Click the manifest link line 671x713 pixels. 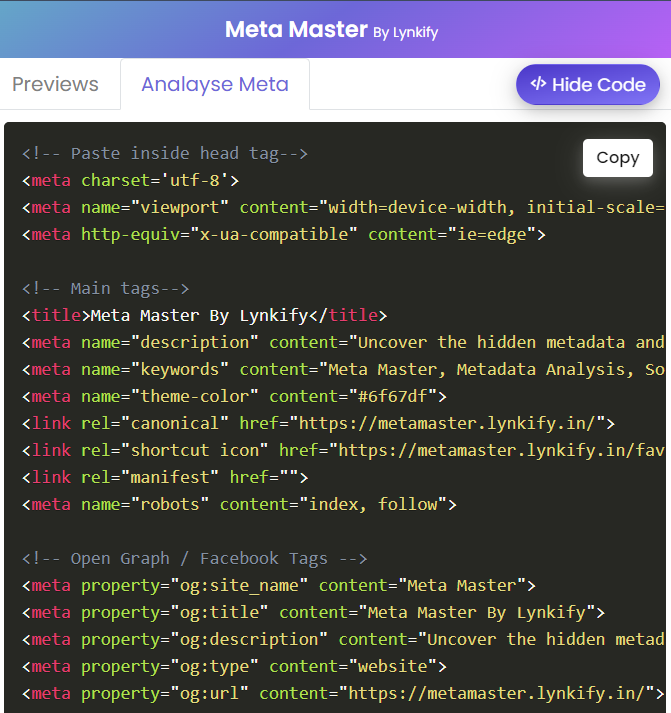coord(165,477)
